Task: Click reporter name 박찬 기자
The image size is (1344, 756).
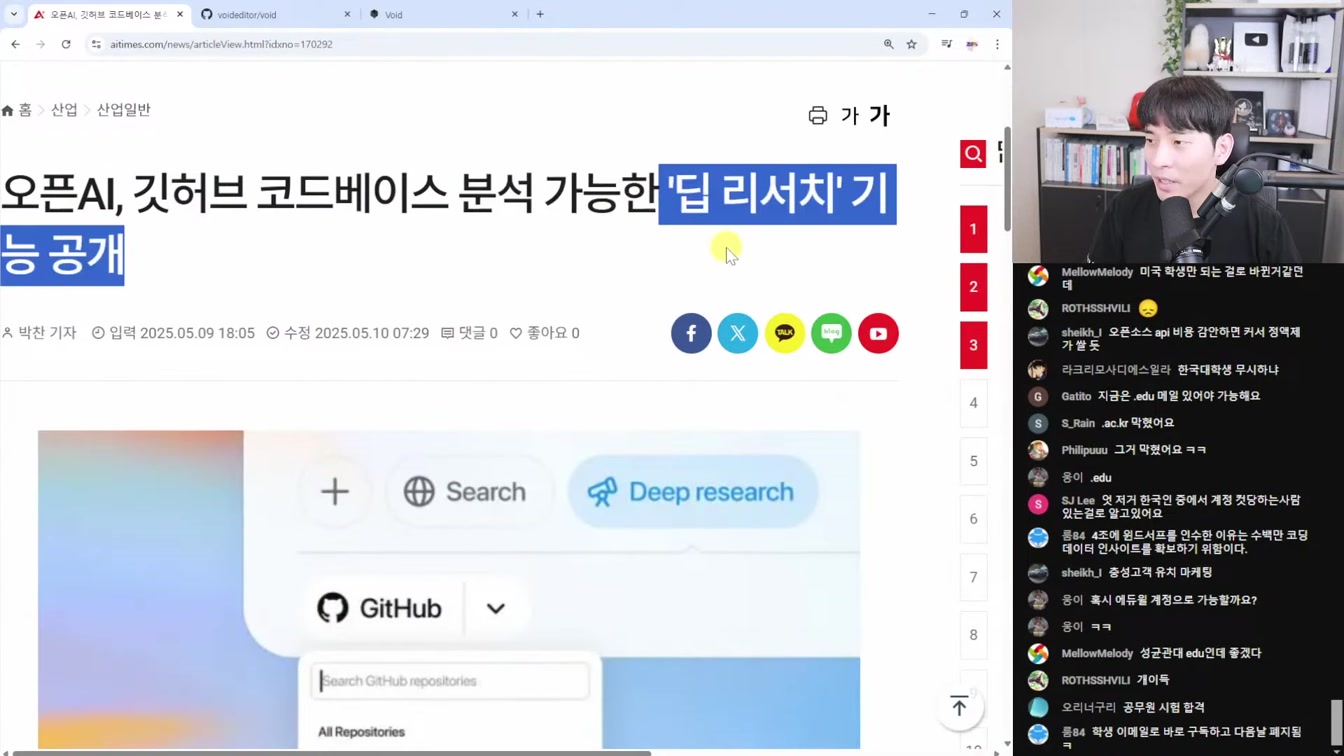Action: [40, 333]
